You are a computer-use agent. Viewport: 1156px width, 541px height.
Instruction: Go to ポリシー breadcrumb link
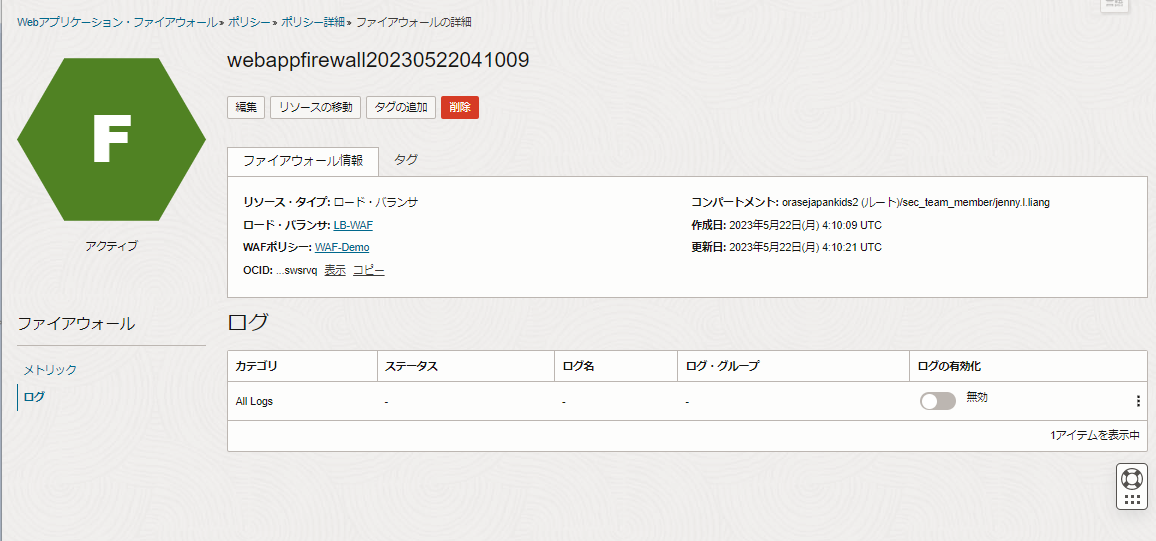[249, 21]
